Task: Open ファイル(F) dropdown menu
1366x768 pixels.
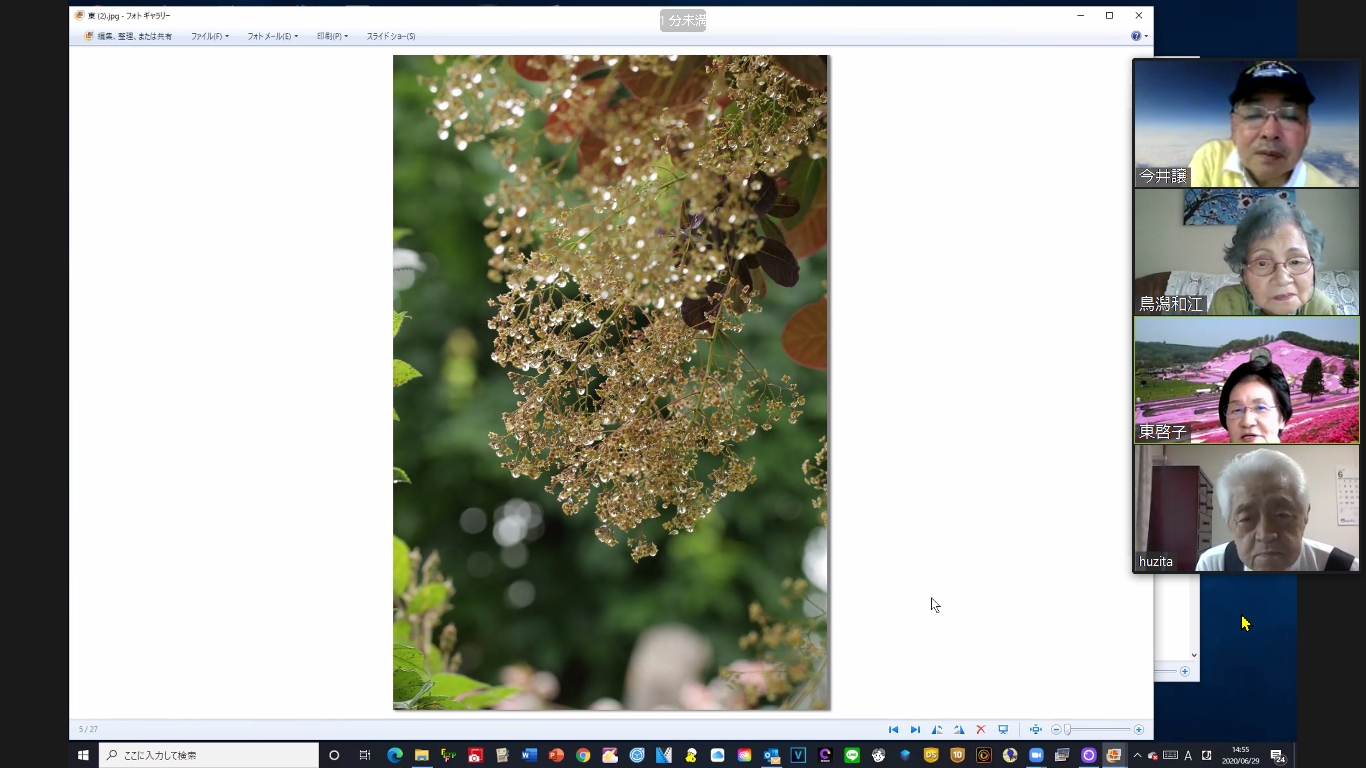Action: [209, 36]
